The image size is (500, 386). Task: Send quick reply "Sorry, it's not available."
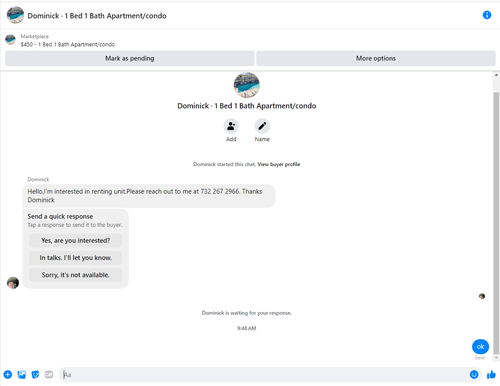click(x=75, y=275)
